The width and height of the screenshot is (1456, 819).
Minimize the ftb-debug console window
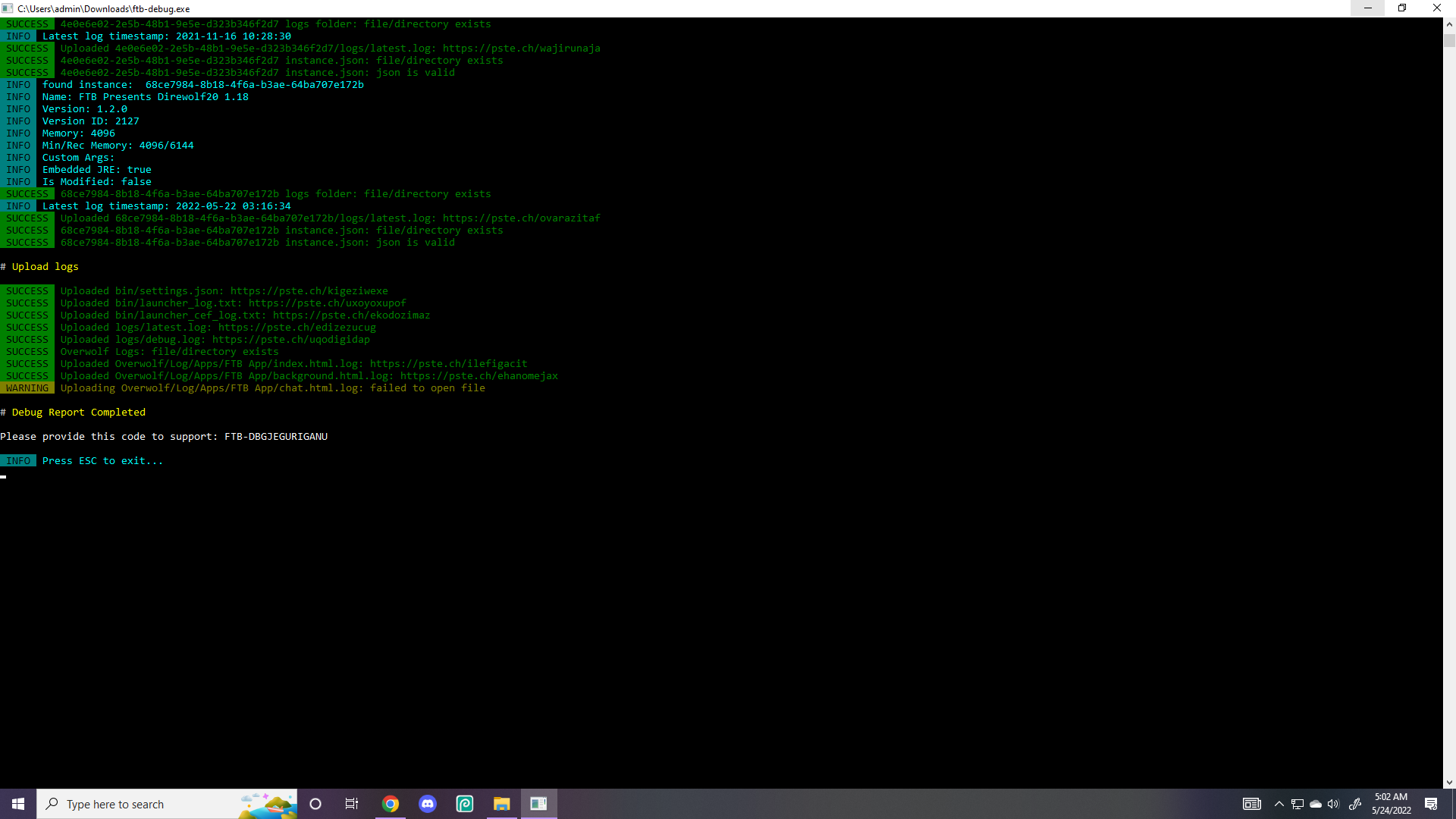pos(1368,8)
